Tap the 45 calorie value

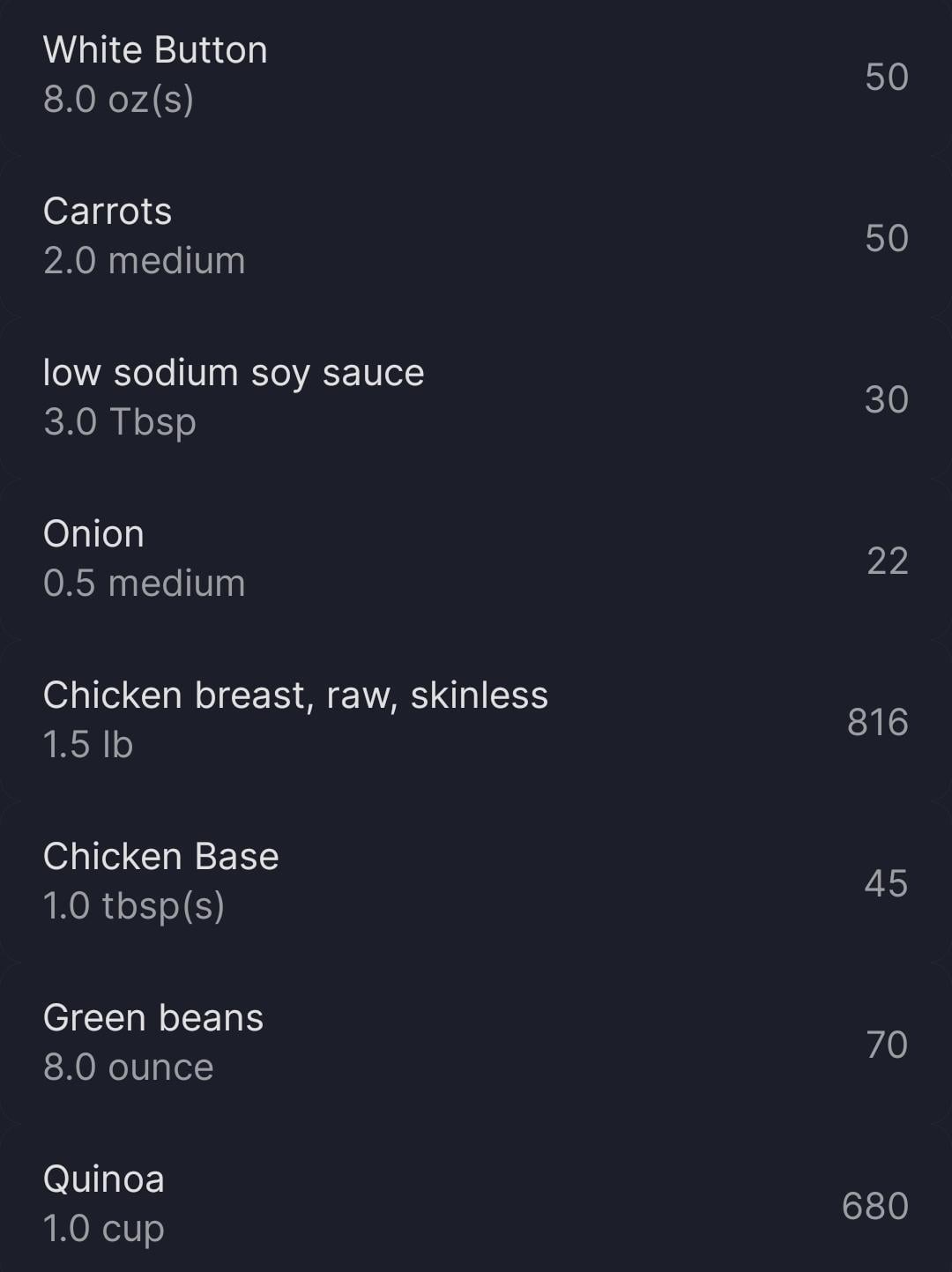click(x=886, y=883)
